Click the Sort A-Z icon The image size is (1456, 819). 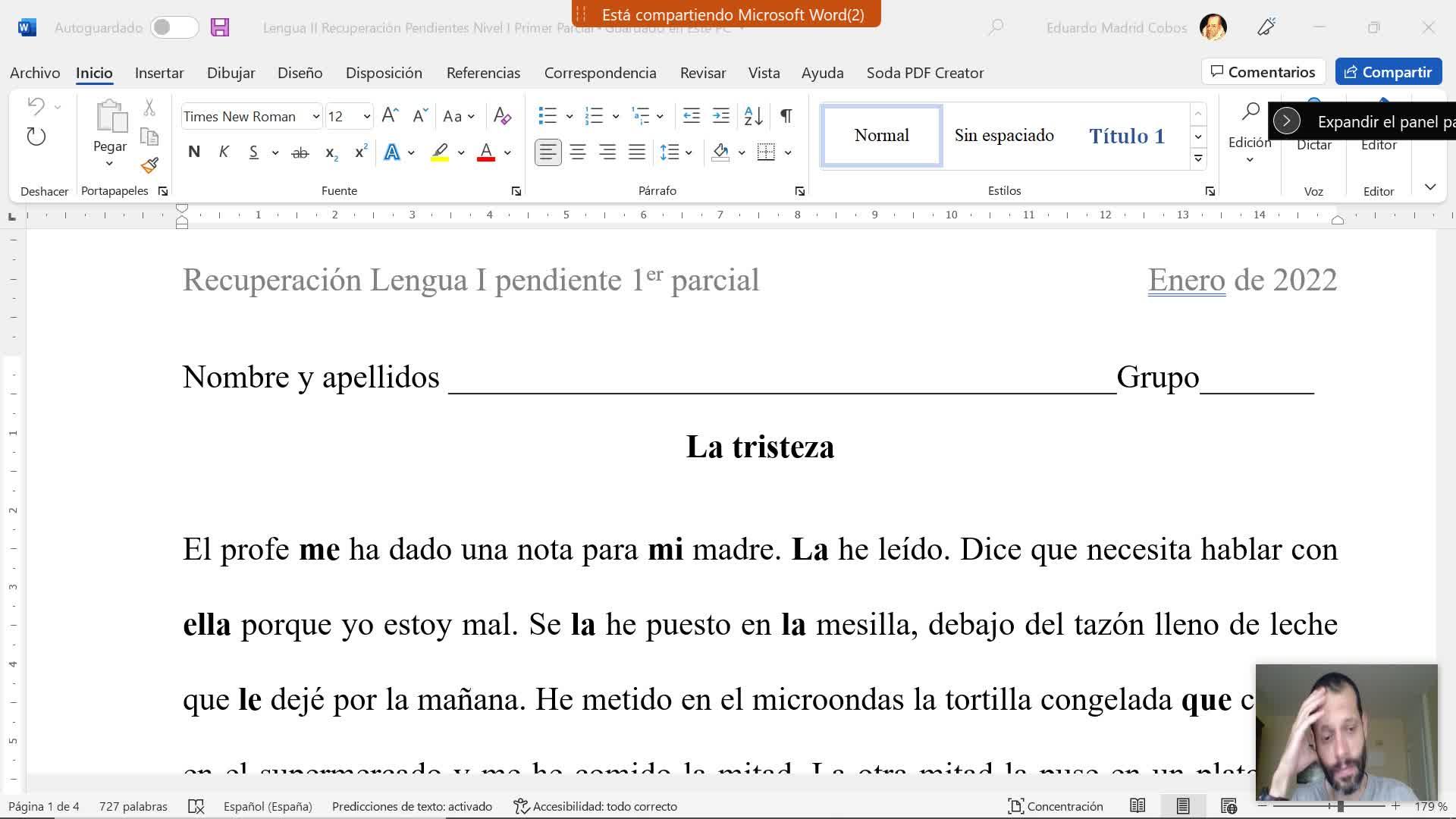pyautogui.click(x=753, y=116)
